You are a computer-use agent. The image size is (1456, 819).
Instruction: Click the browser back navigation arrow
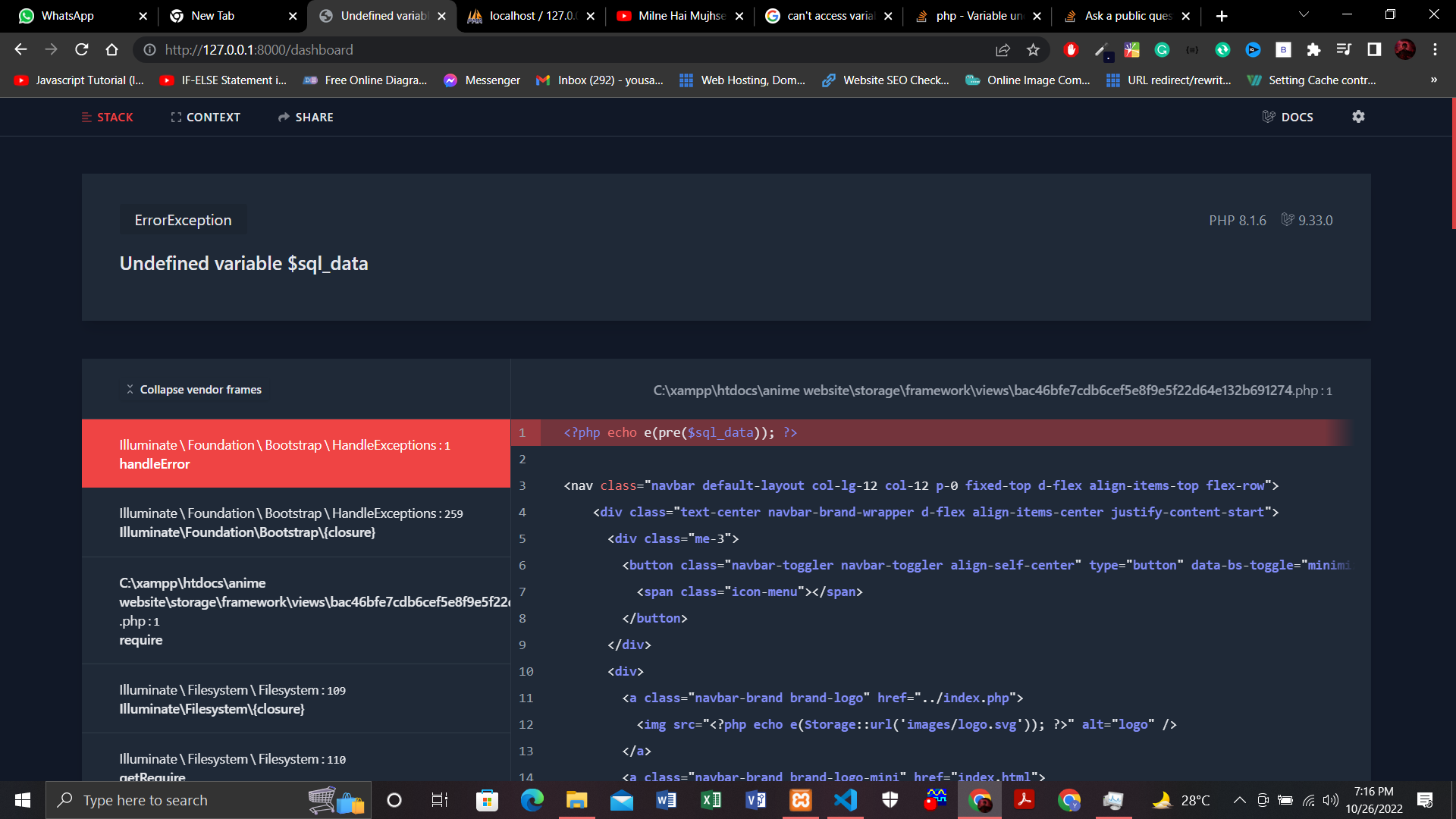point(20,50)
